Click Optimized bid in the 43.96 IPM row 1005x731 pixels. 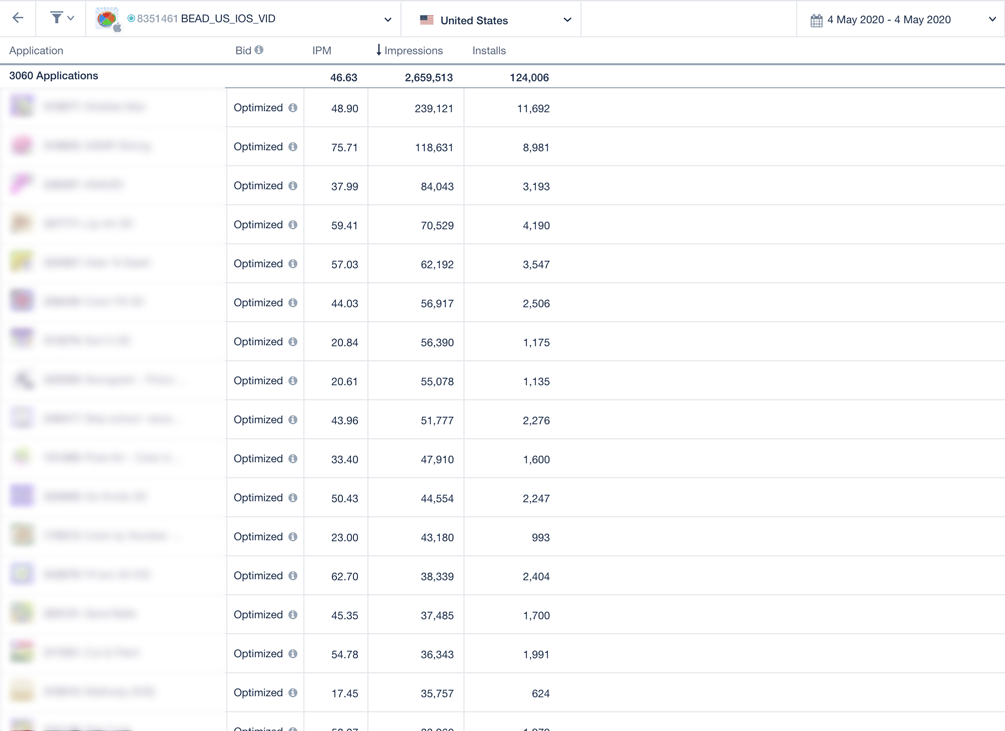(x=258, y=420)
